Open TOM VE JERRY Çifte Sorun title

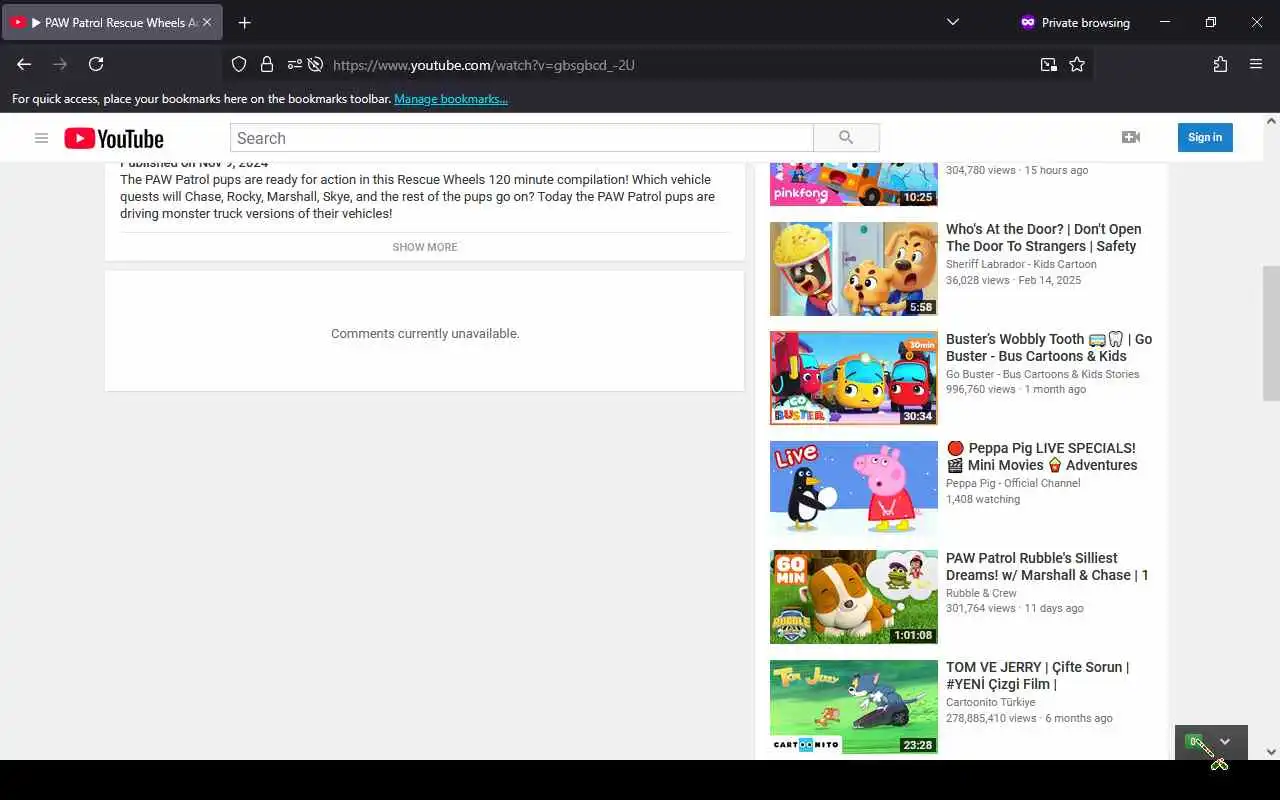coord(1038,675)
